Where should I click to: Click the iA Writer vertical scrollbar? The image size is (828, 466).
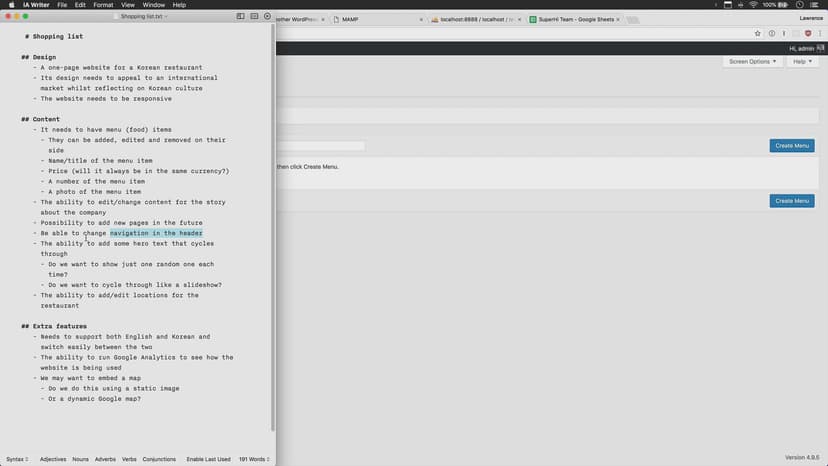272,230
